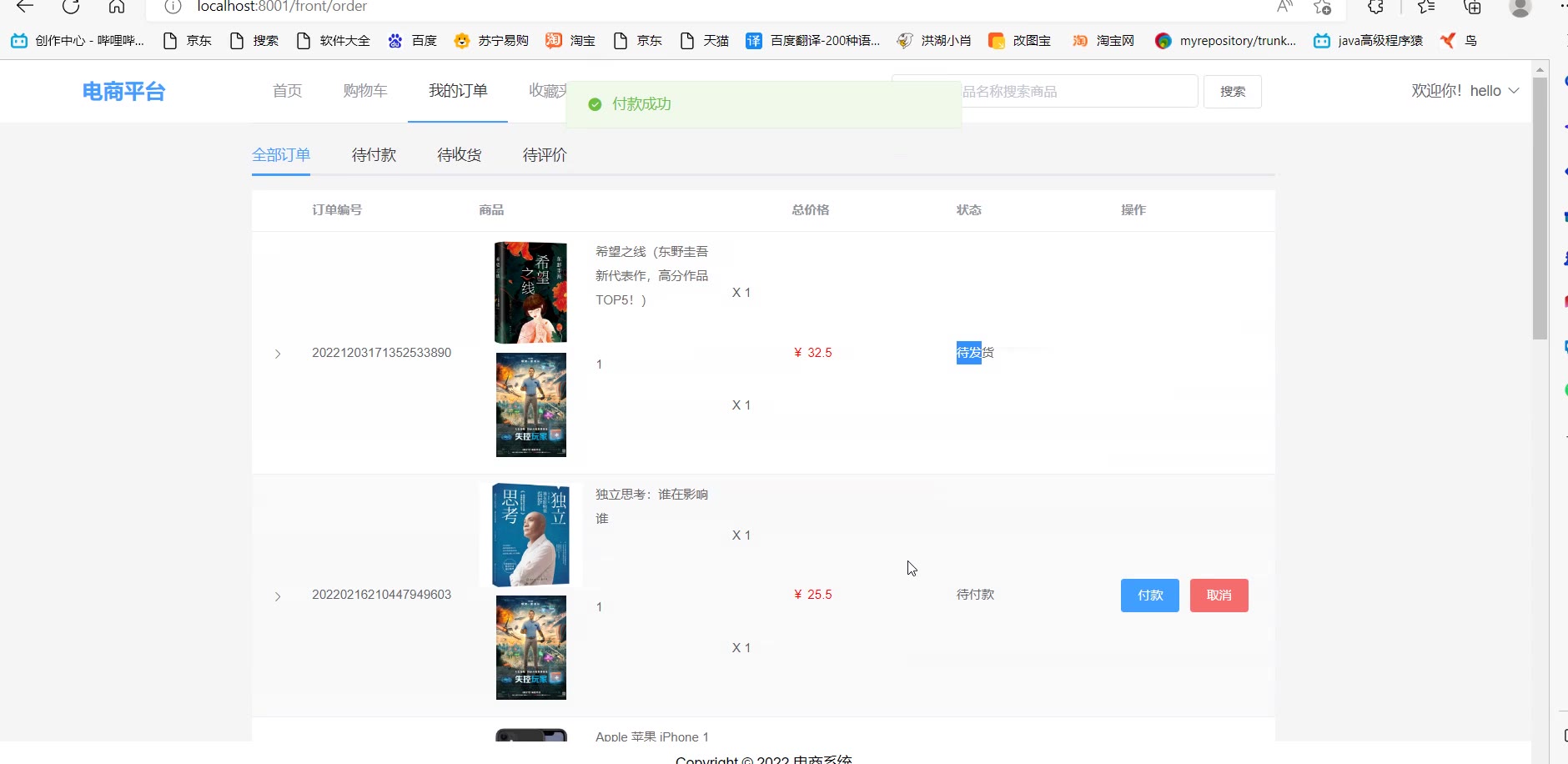The width and height of the screenshot is (1568, 764).
Task: Click the total price ¥ 32.5
Action: [812, 353]
